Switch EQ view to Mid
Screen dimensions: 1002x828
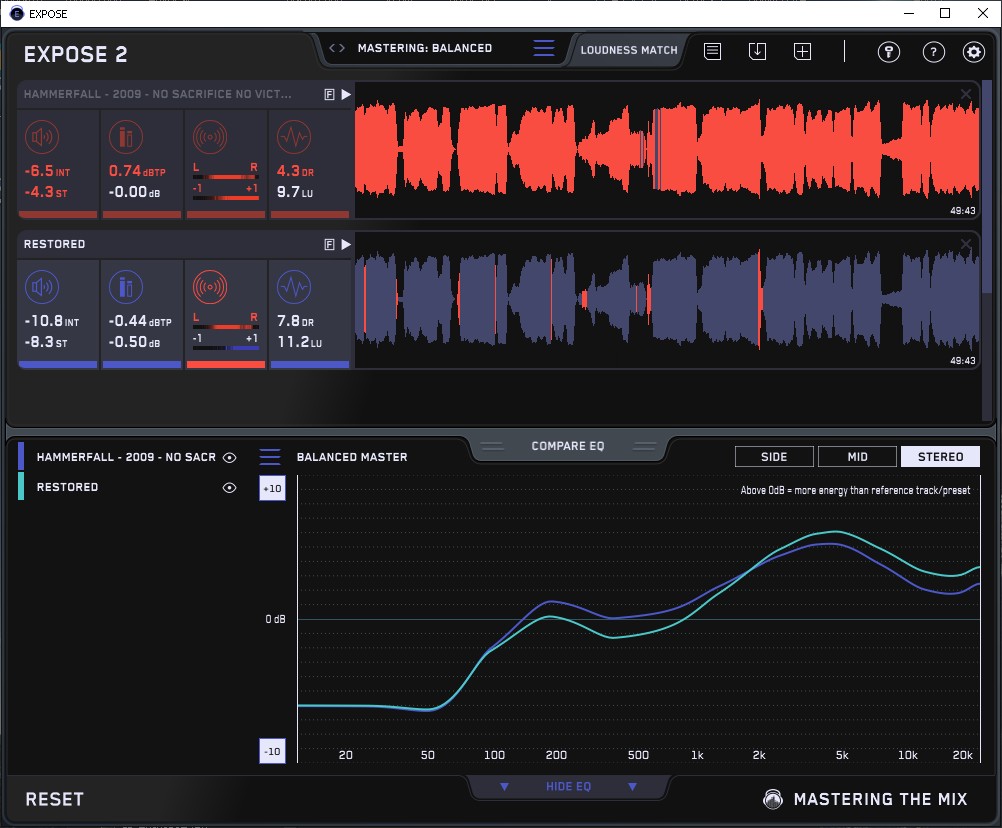coord(857,457)
